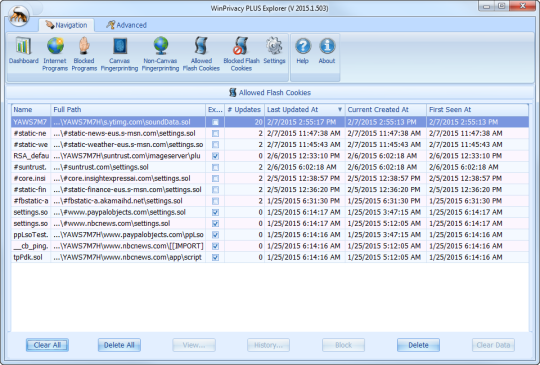Select the #fbstatic-a row name

click(31, 201)
